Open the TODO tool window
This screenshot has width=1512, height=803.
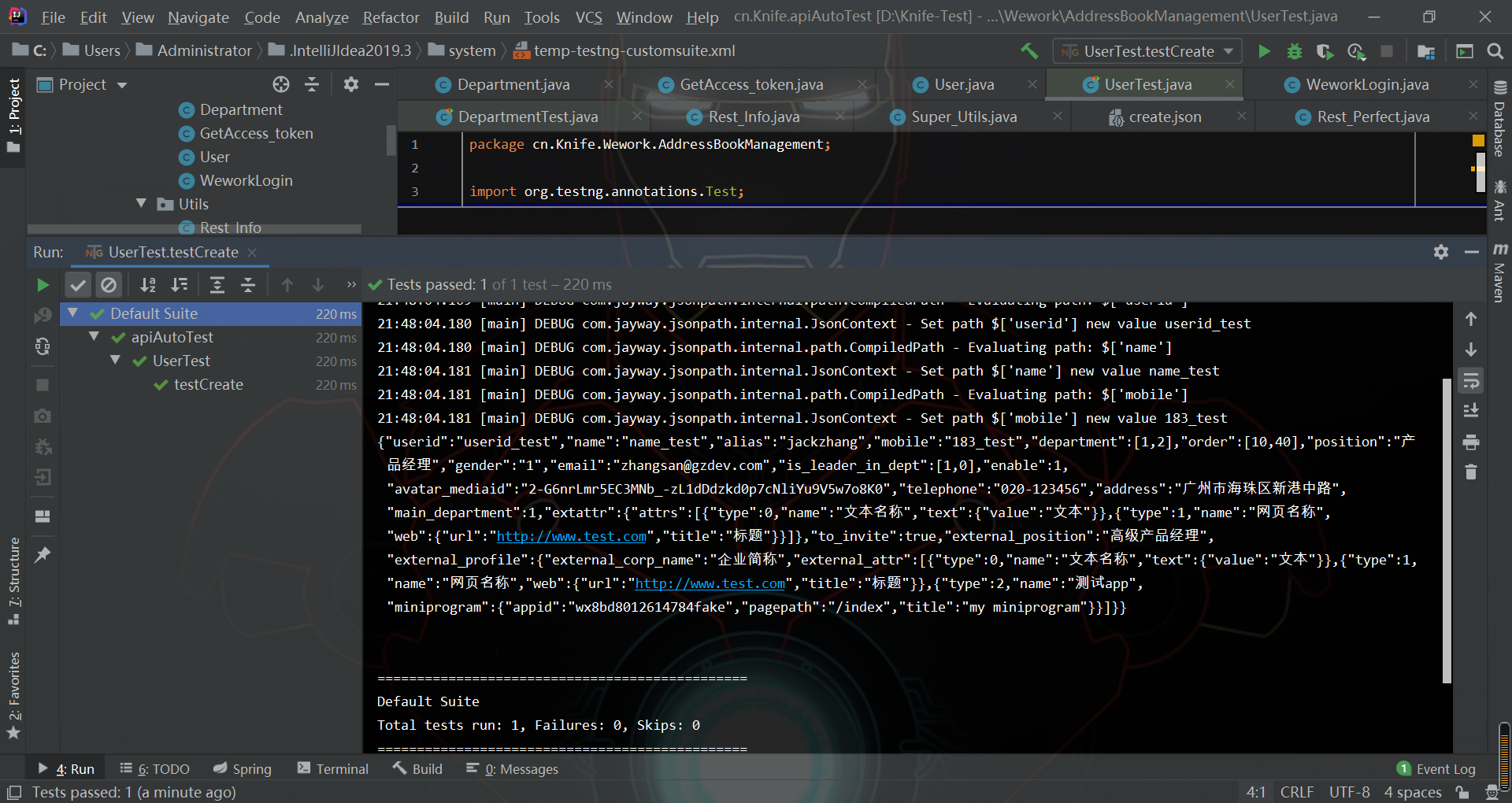(x=155, y=769)
